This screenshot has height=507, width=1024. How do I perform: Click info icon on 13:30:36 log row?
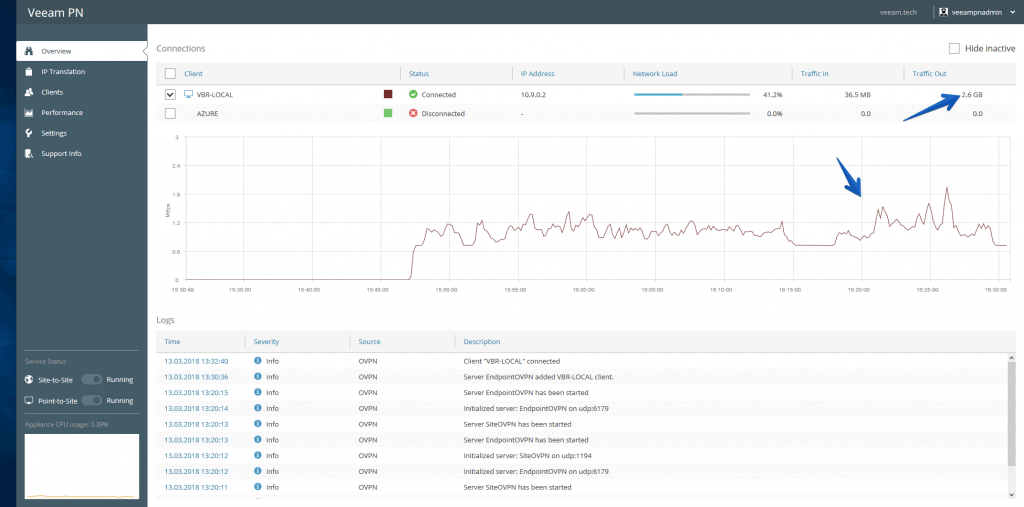click(257, 376)
